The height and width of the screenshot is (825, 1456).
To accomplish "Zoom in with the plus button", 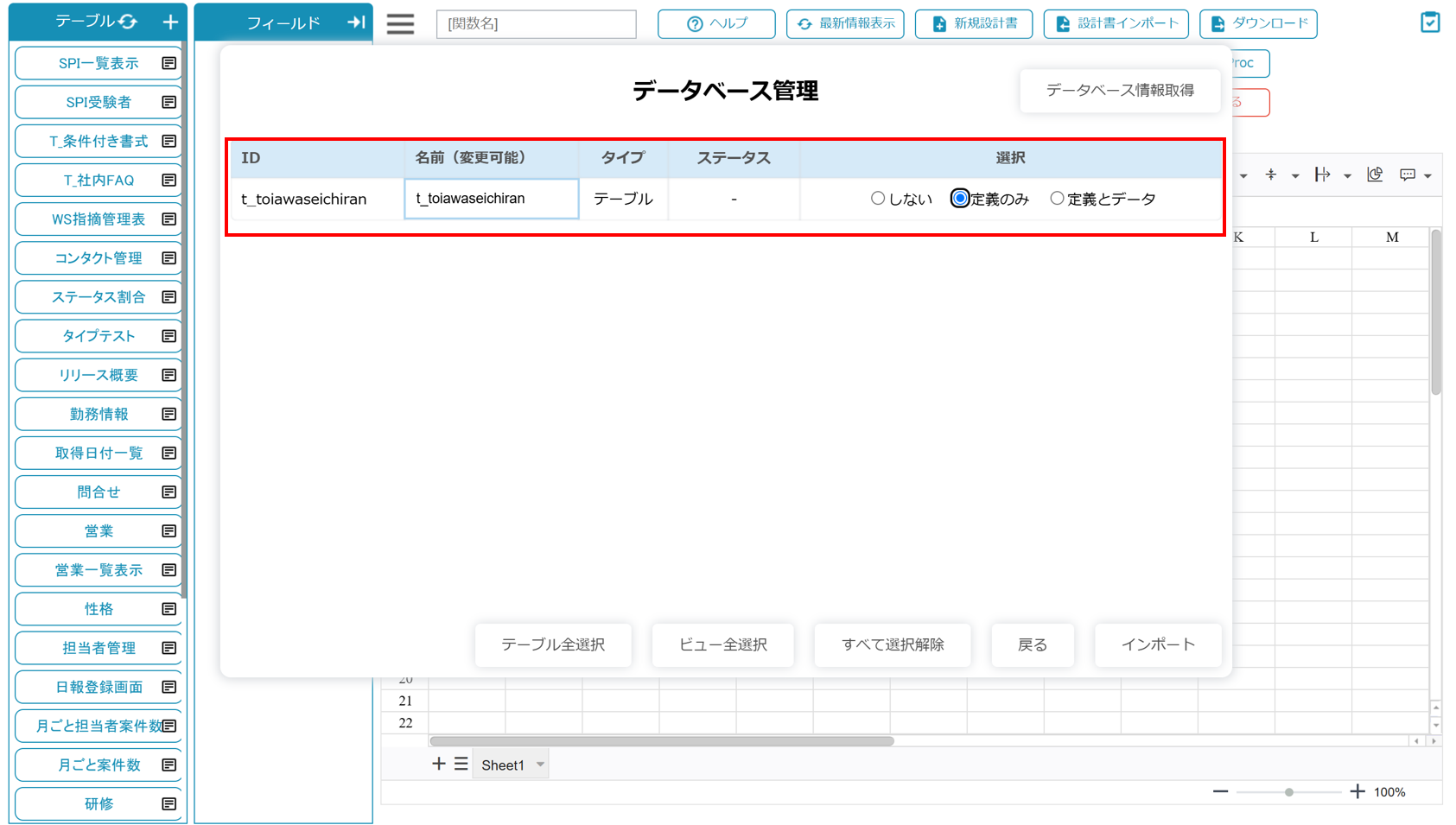I will (x=1357, y=792).
